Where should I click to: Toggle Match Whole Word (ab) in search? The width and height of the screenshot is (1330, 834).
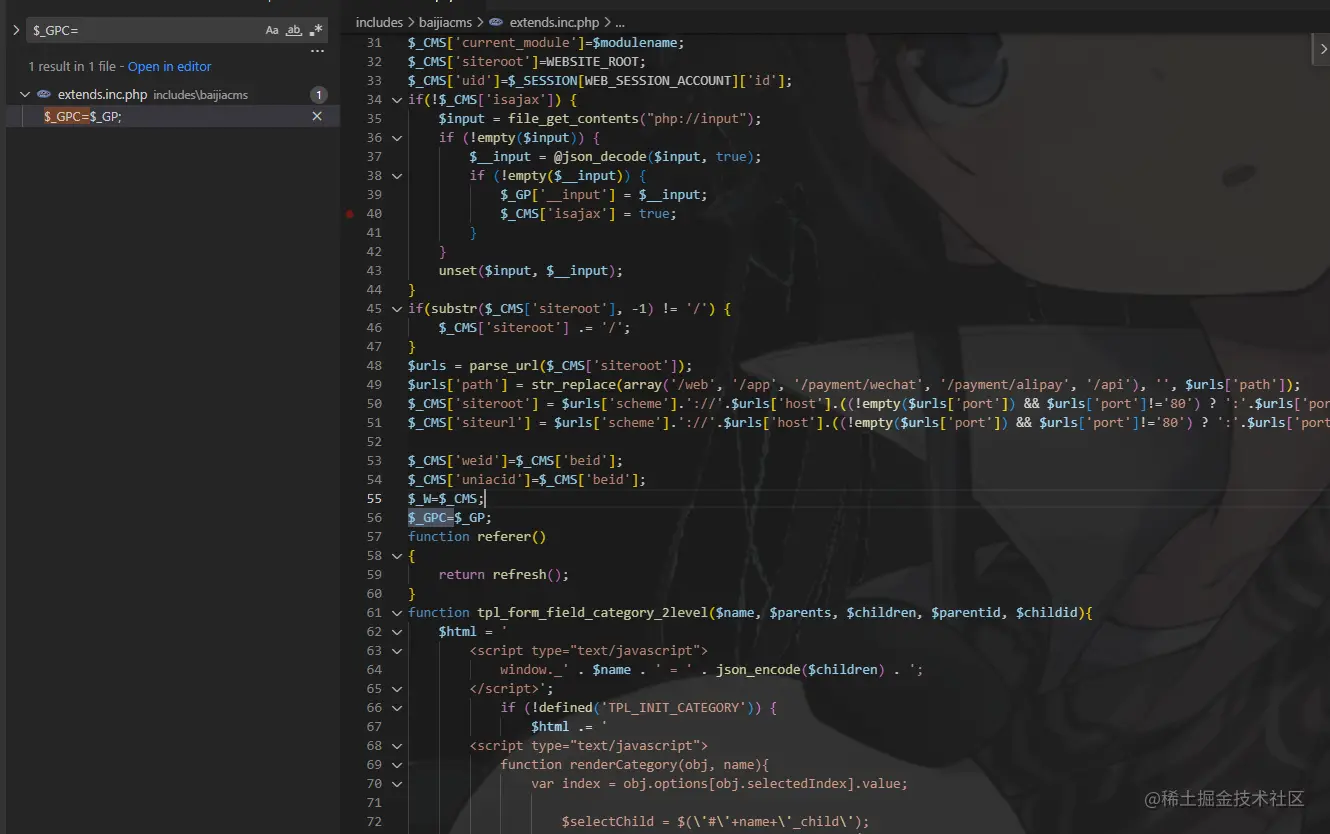(294, 31)
